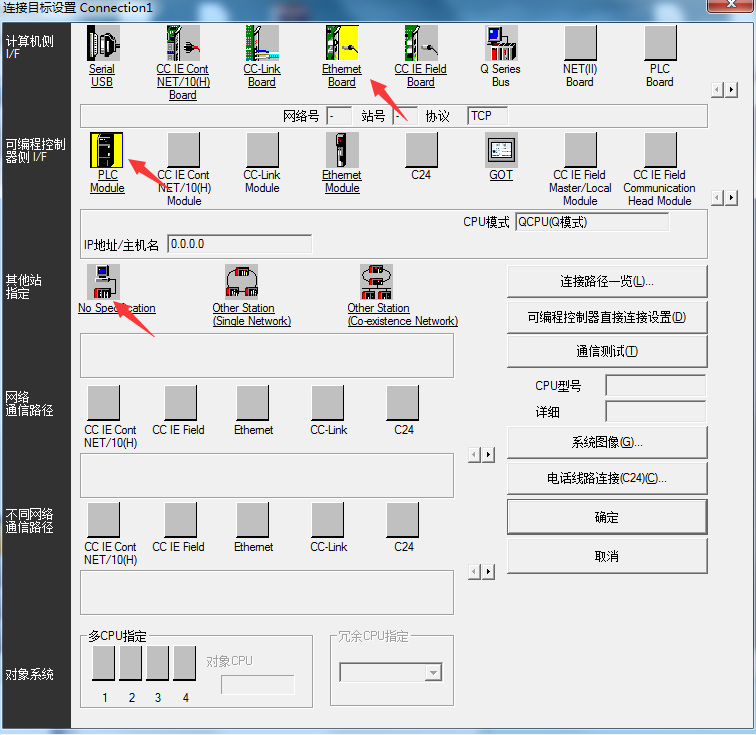Run the 通信测试 communication test
756x735 pixels.
[607, 351]
